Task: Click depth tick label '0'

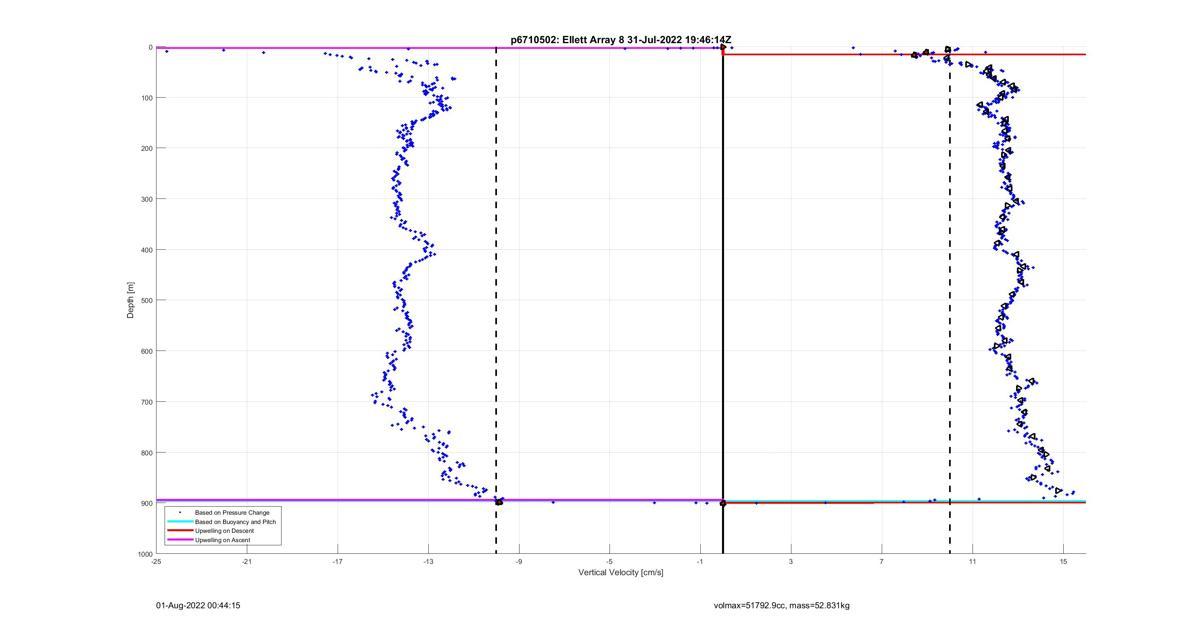Action: [x=150, y=47]
